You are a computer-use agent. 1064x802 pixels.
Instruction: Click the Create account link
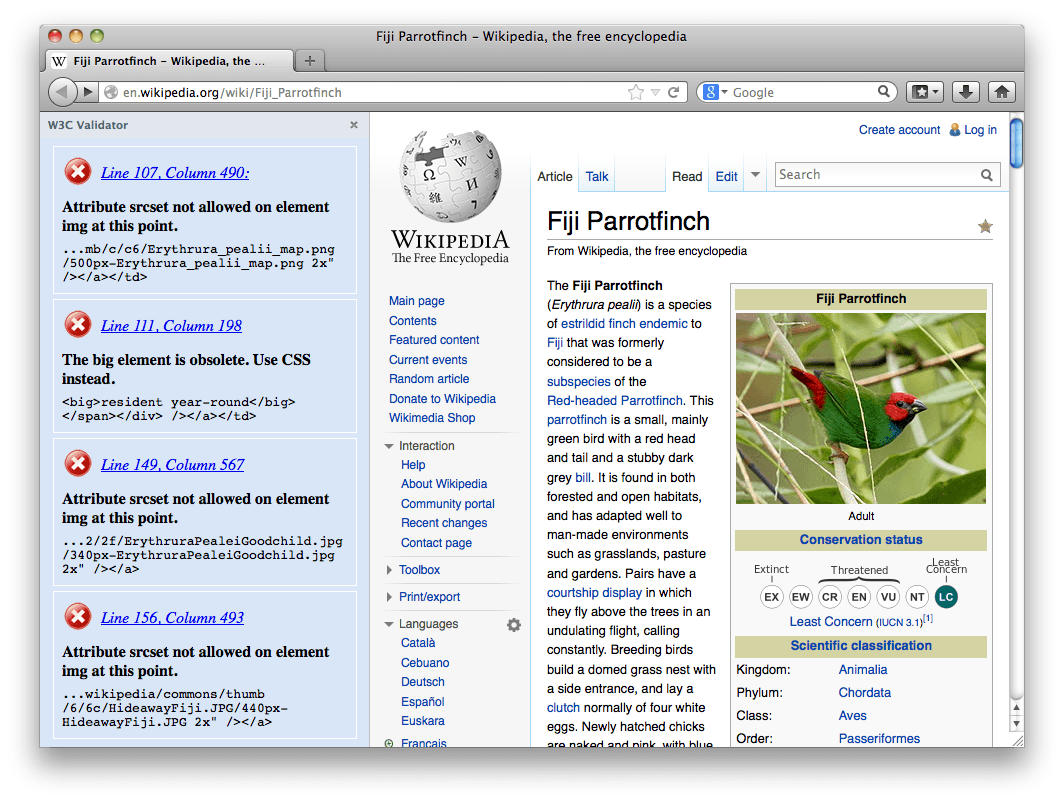pyautogui.click(x=899, y=130)
